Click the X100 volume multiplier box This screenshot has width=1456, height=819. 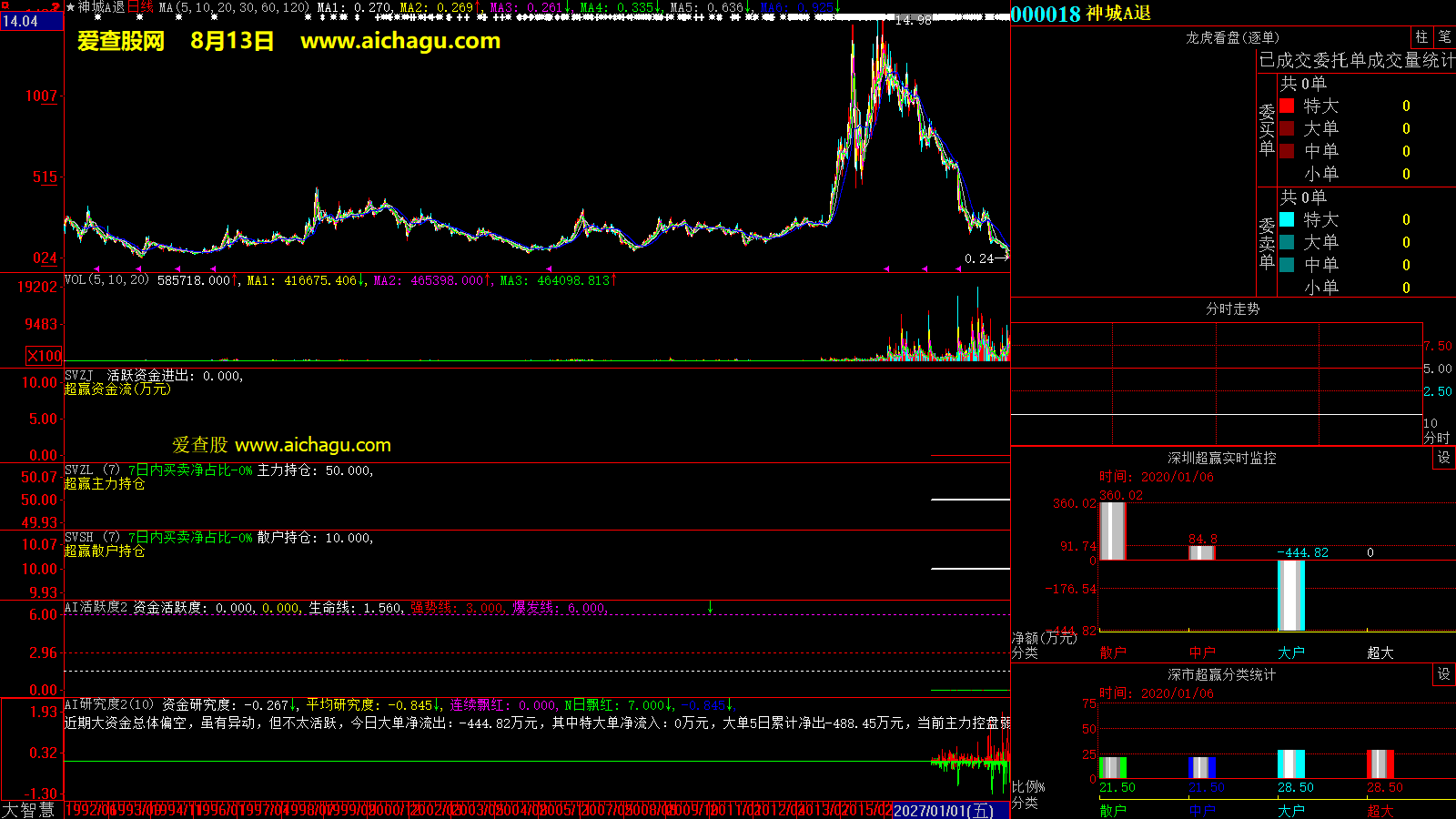pos(44,356)
